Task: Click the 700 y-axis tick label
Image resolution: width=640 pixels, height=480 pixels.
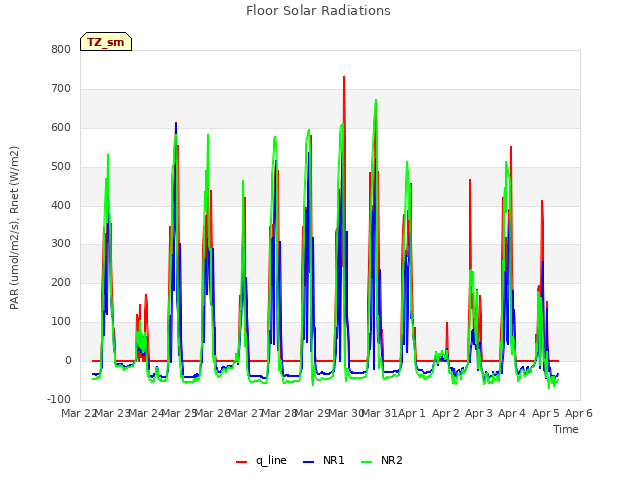Action: click(x=61, y=89)
